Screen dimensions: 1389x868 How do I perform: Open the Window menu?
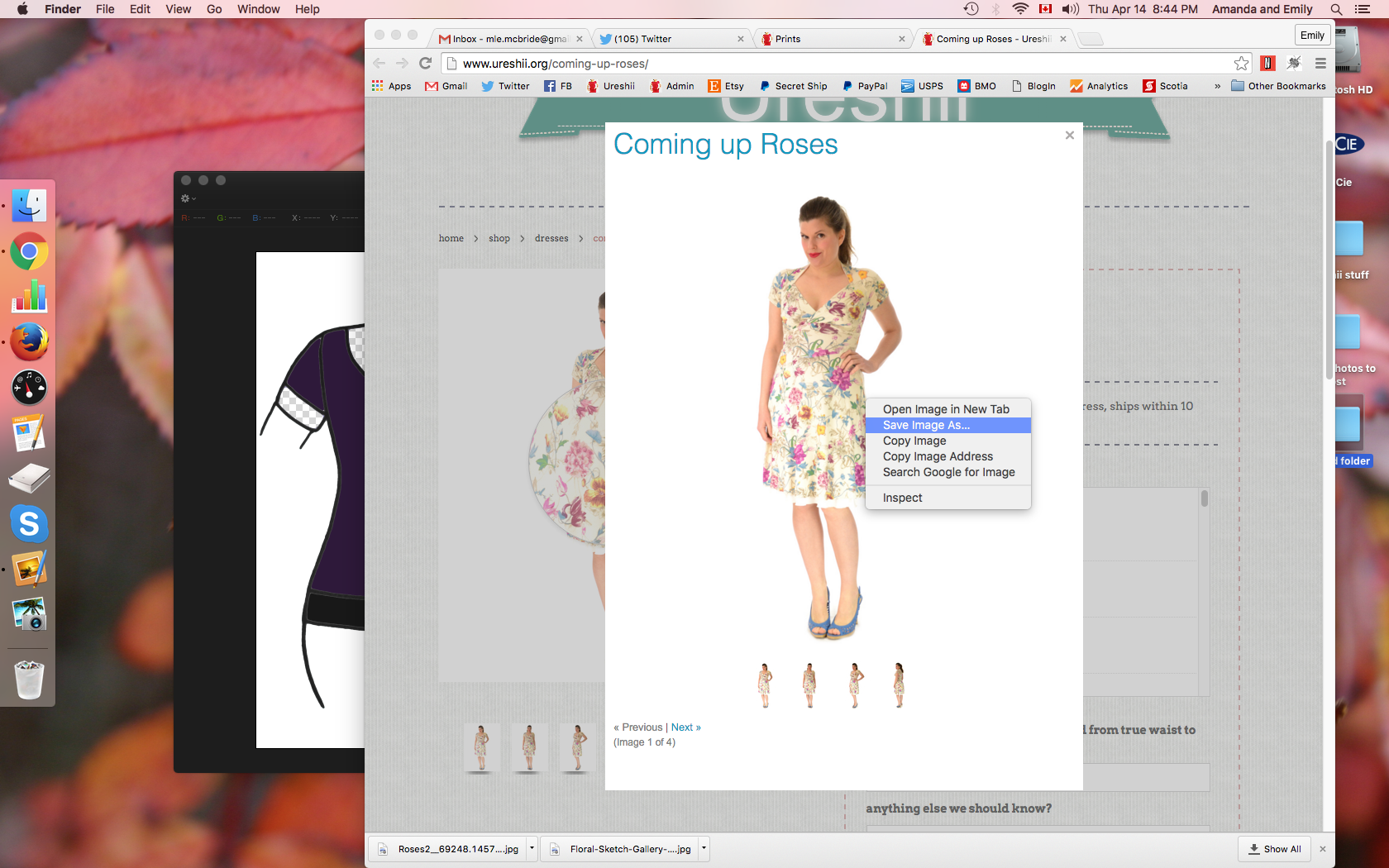click(x=259, y=9)
